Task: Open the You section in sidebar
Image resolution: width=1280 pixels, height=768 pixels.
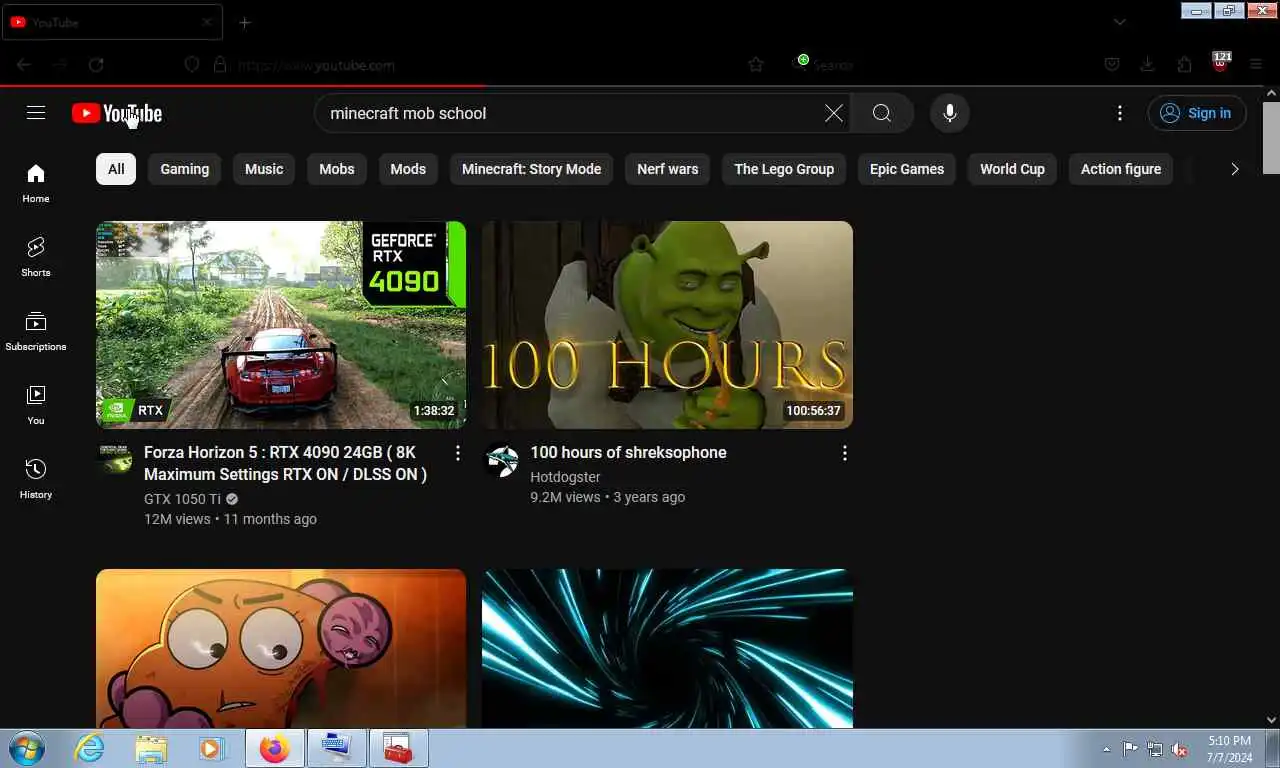Action: (x=36, y=405)
